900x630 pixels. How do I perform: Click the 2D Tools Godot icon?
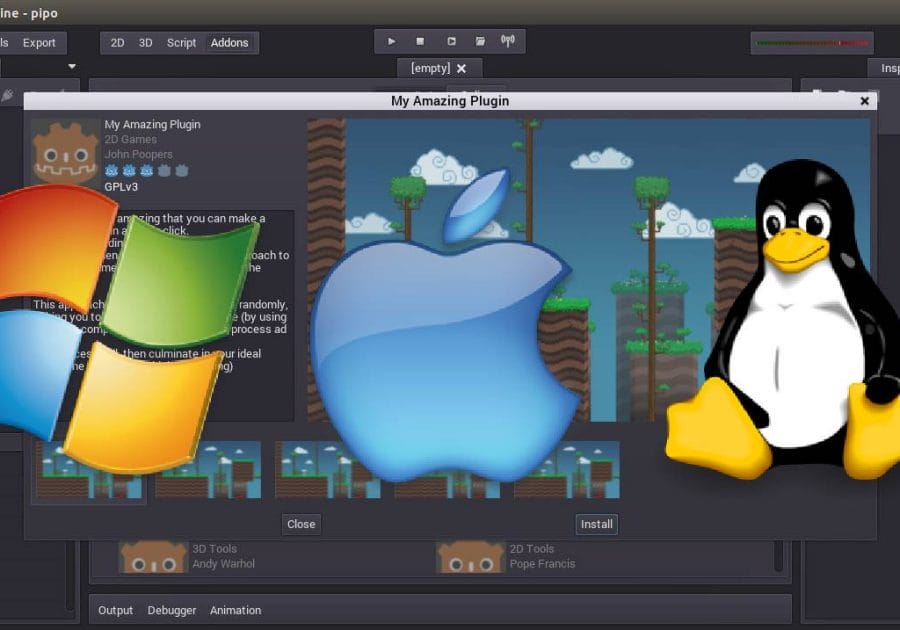[x=471, y=557]
